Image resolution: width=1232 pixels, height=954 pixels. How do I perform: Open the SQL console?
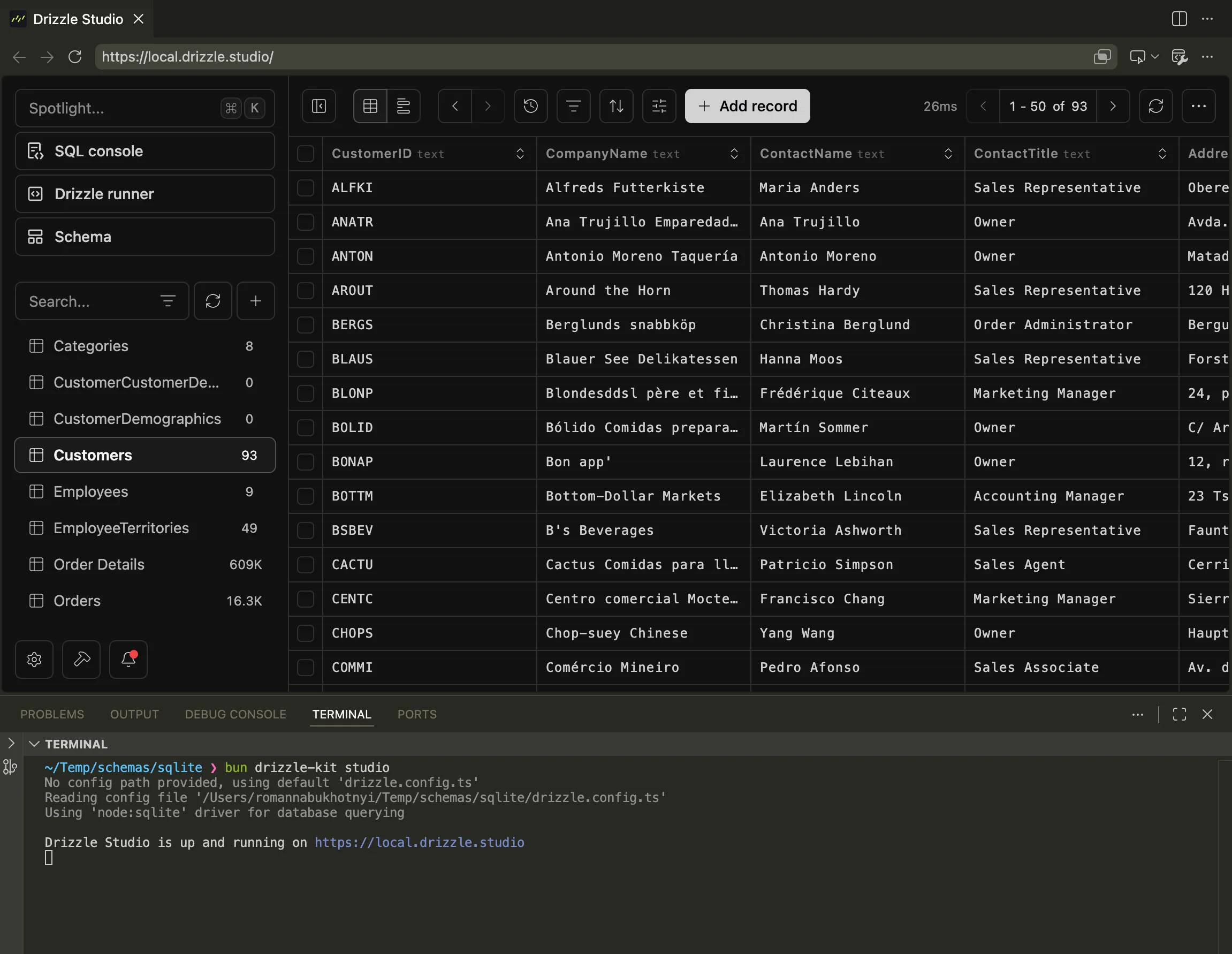pos(145,151)
